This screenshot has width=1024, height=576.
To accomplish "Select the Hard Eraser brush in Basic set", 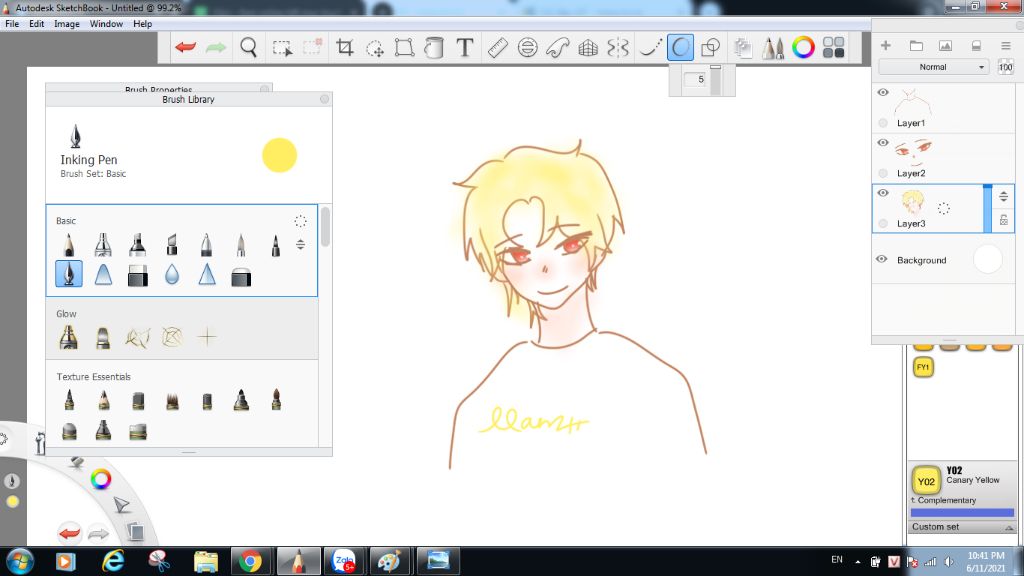I will tap(138, 276).
